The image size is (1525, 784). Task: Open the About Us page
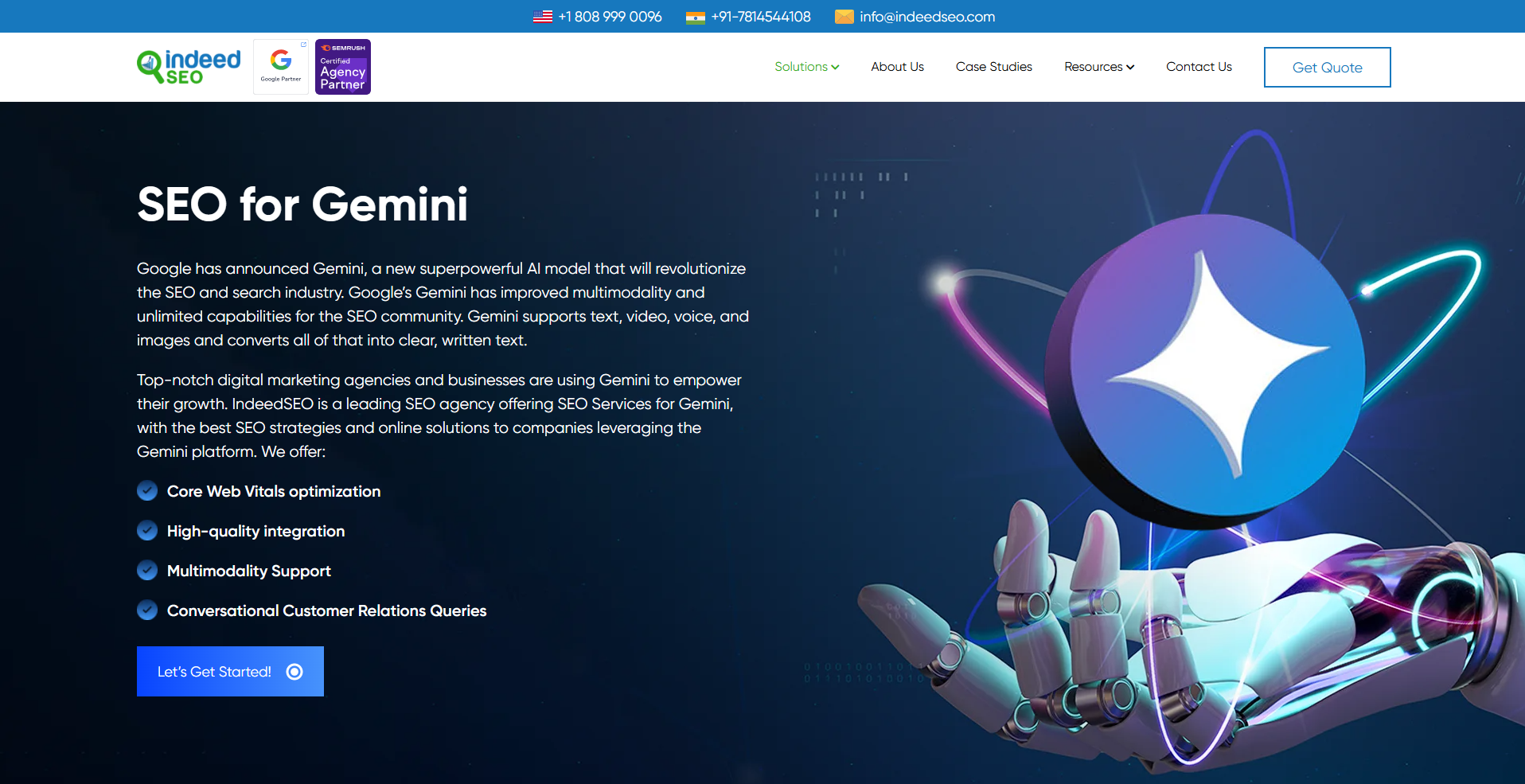click(x=897, y=67)
